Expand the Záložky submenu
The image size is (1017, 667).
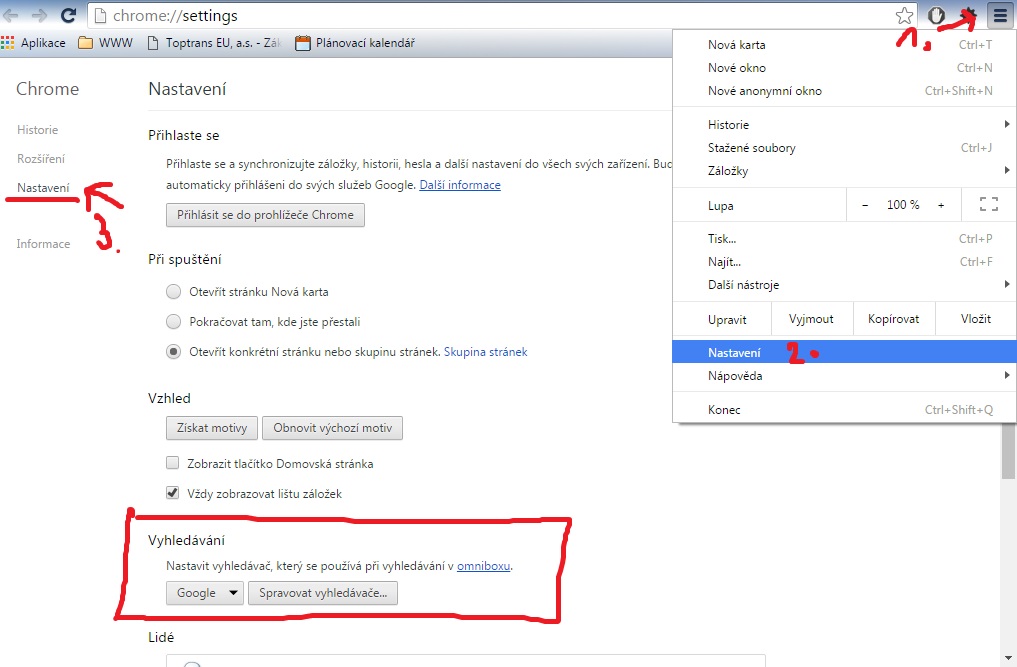[727, 171]
